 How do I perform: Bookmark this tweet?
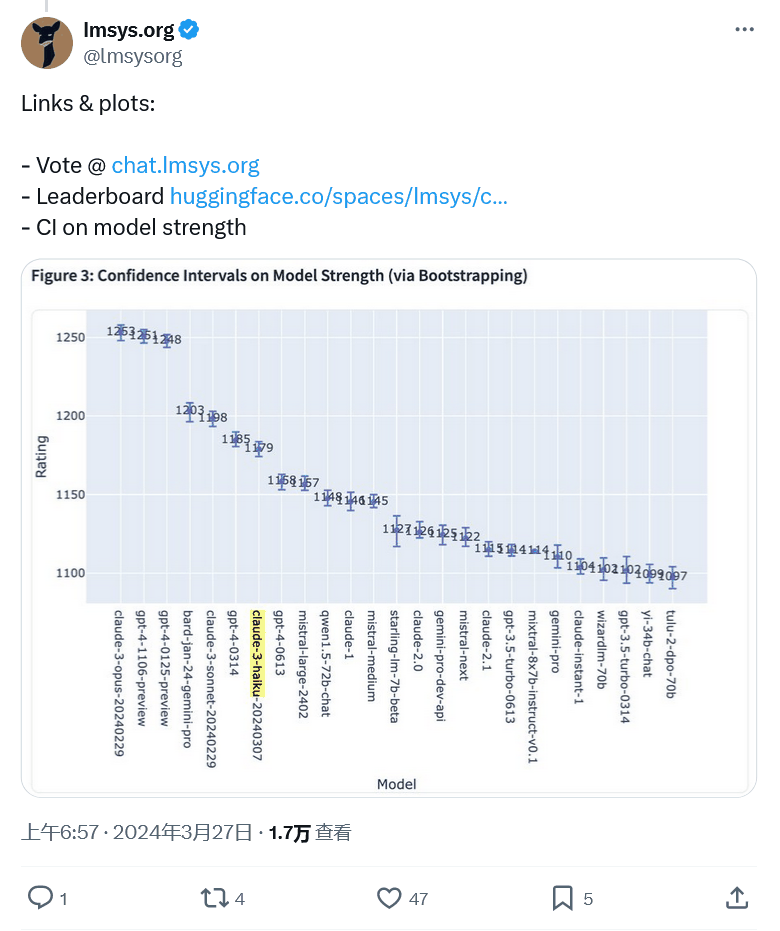[563, 898]
